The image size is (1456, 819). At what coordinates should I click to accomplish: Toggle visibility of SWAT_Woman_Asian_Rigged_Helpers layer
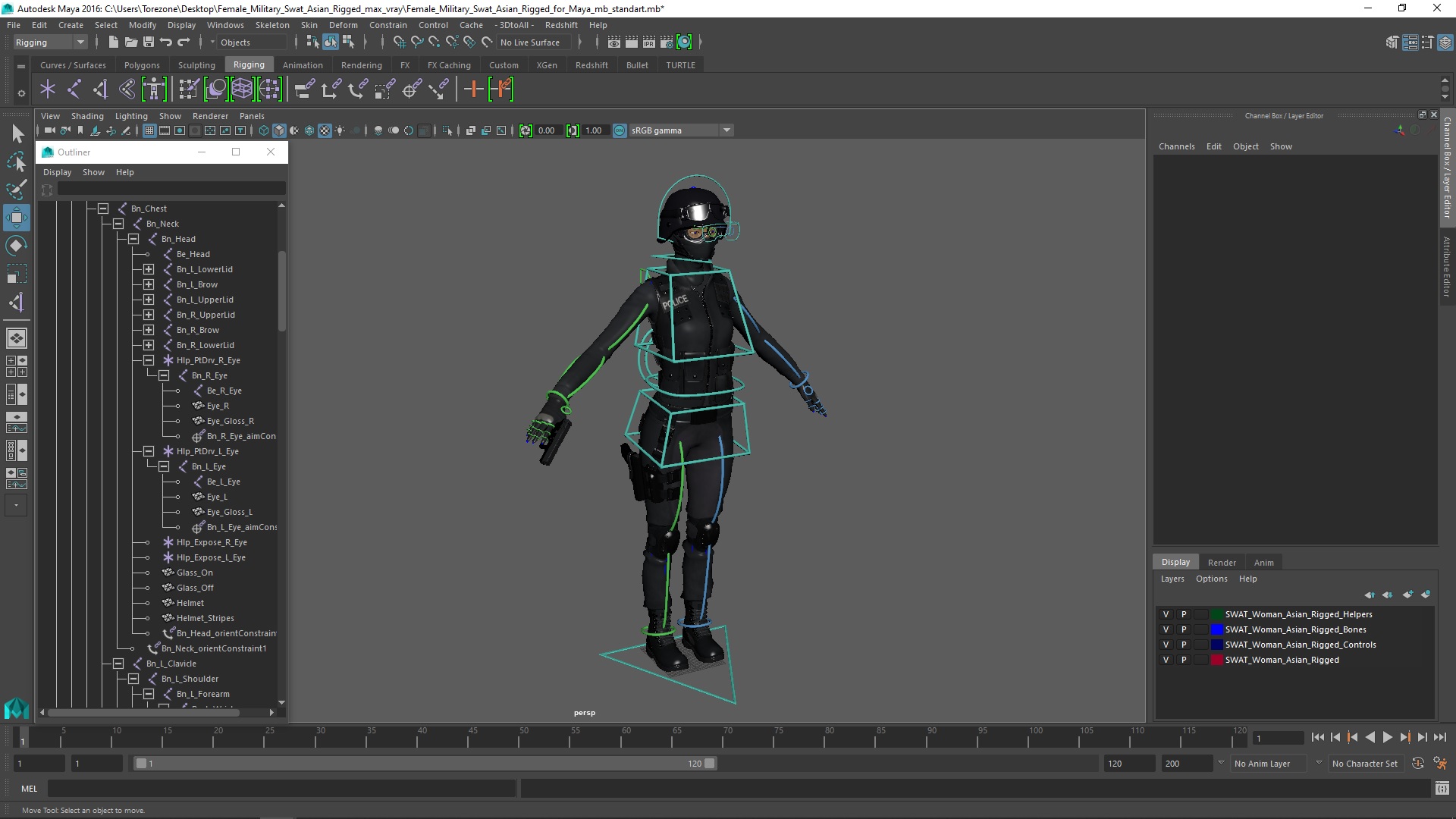(x=1166, y=614)
